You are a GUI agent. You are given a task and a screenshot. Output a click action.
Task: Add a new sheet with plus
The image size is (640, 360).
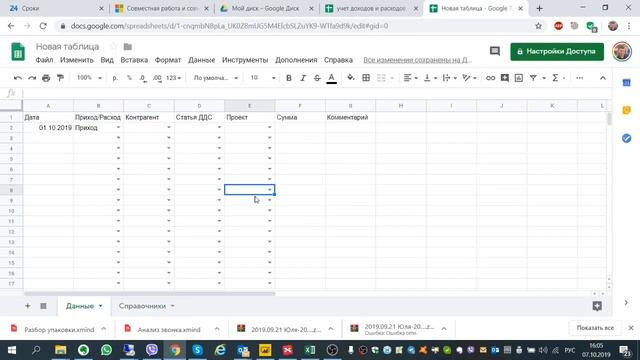click(28, 306)
